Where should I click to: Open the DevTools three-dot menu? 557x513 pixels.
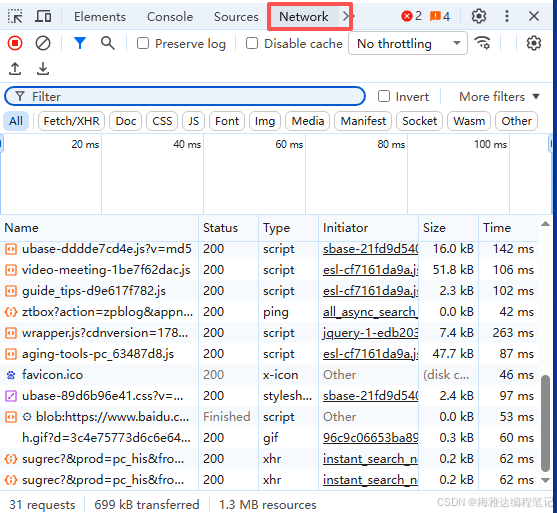click(507, 16)
